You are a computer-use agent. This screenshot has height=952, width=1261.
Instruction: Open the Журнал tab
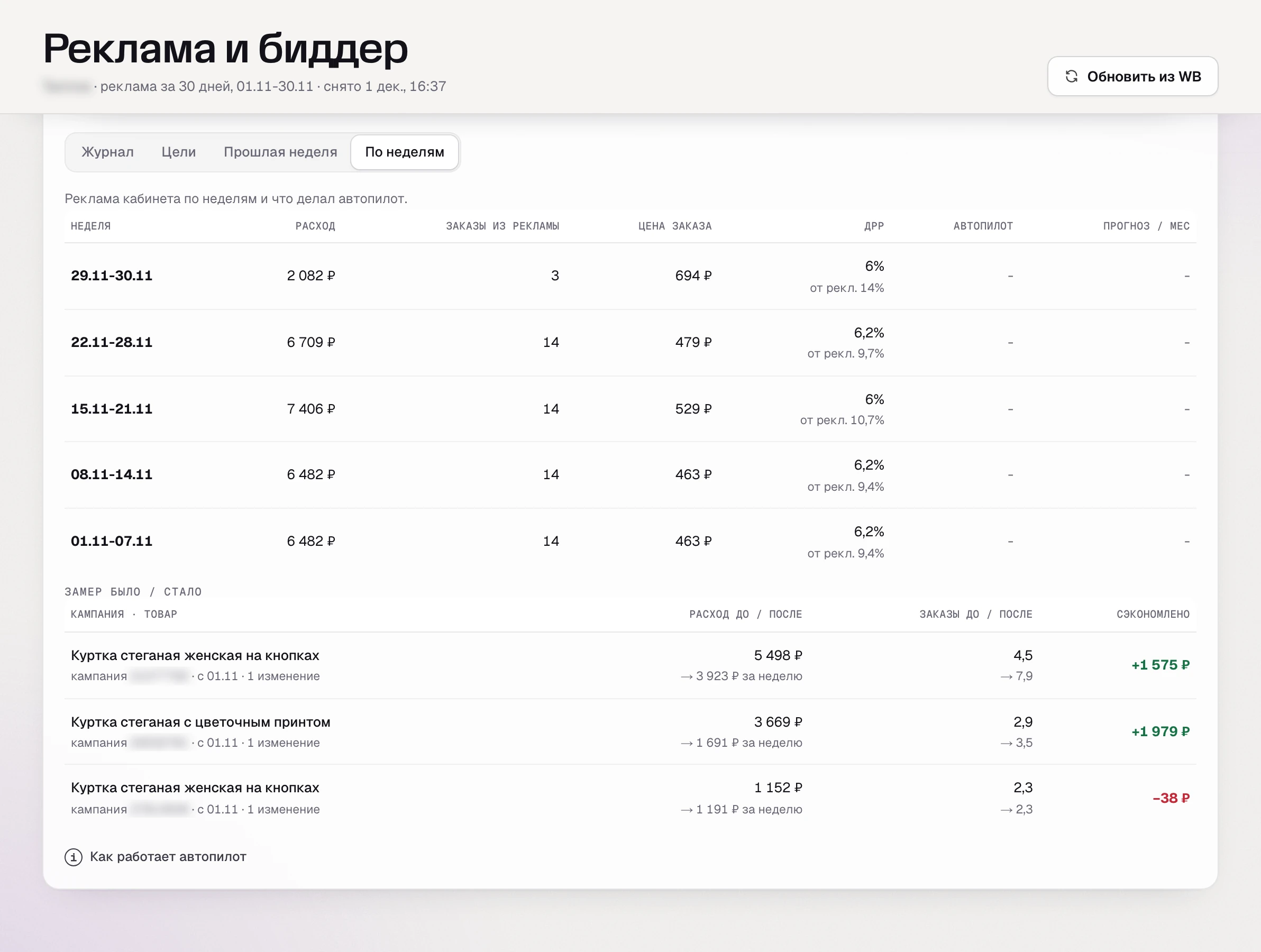tap(108, 152)
